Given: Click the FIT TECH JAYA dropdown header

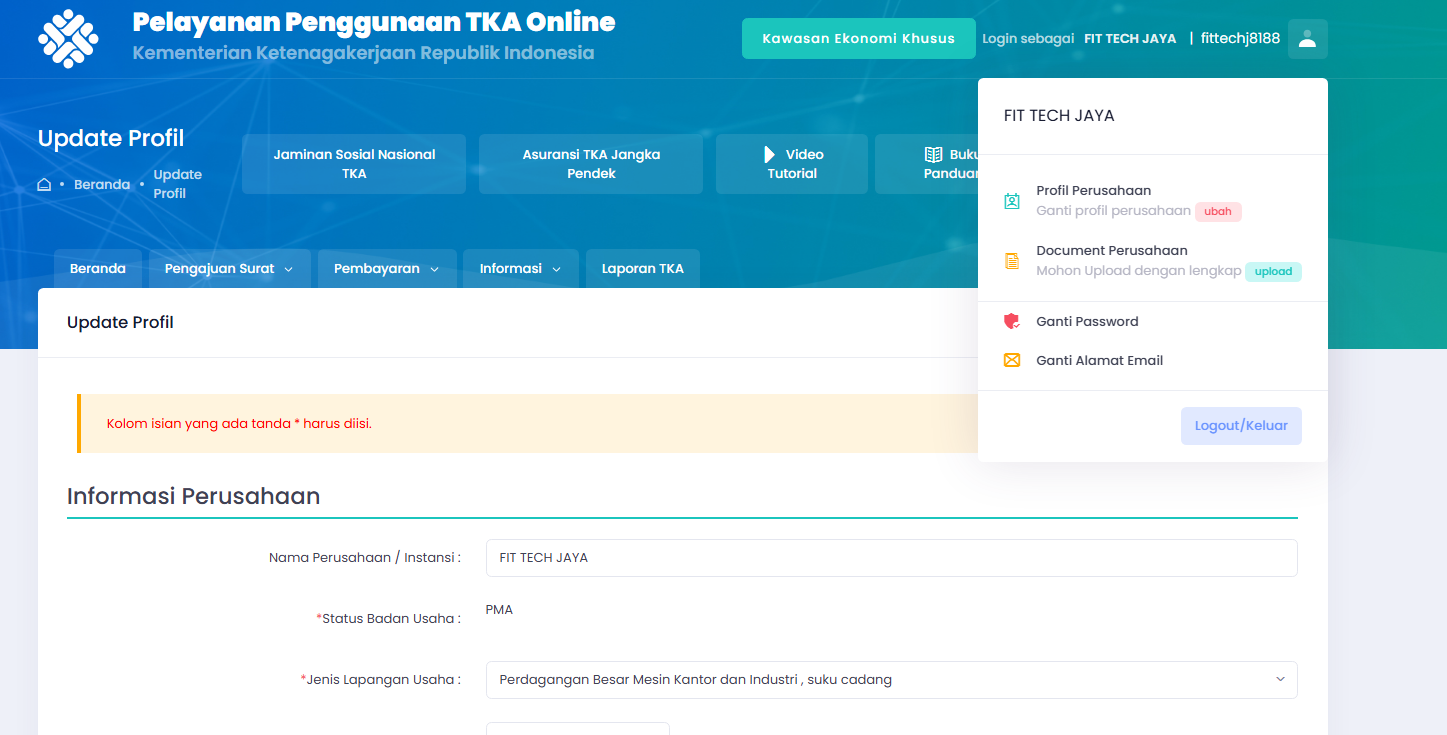Looking at the screenshot, I should pos(1059,116).
